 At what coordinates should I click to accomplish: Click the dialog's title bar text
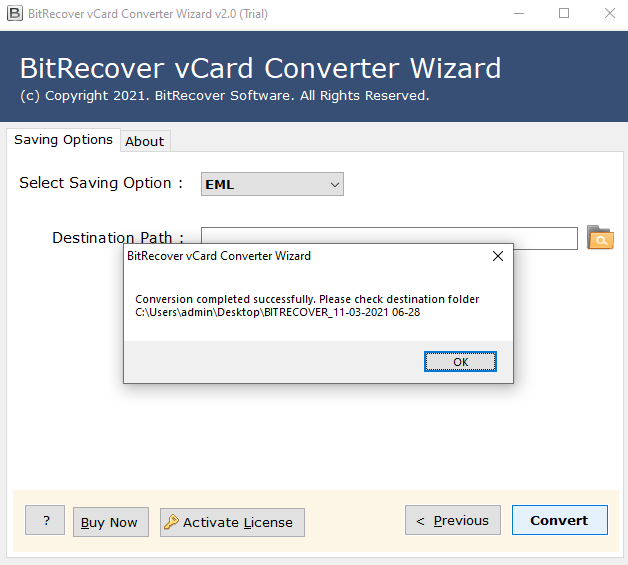[219, 256]
